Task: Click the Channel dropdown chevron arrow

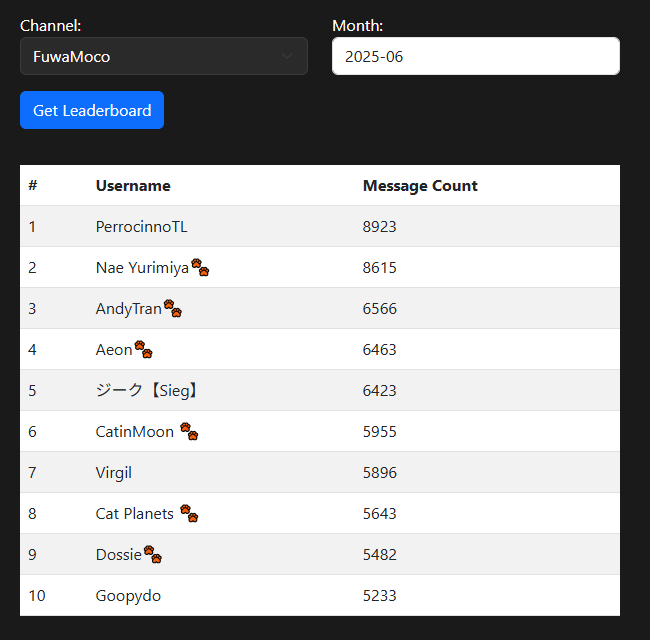Action: pos(287,57)
